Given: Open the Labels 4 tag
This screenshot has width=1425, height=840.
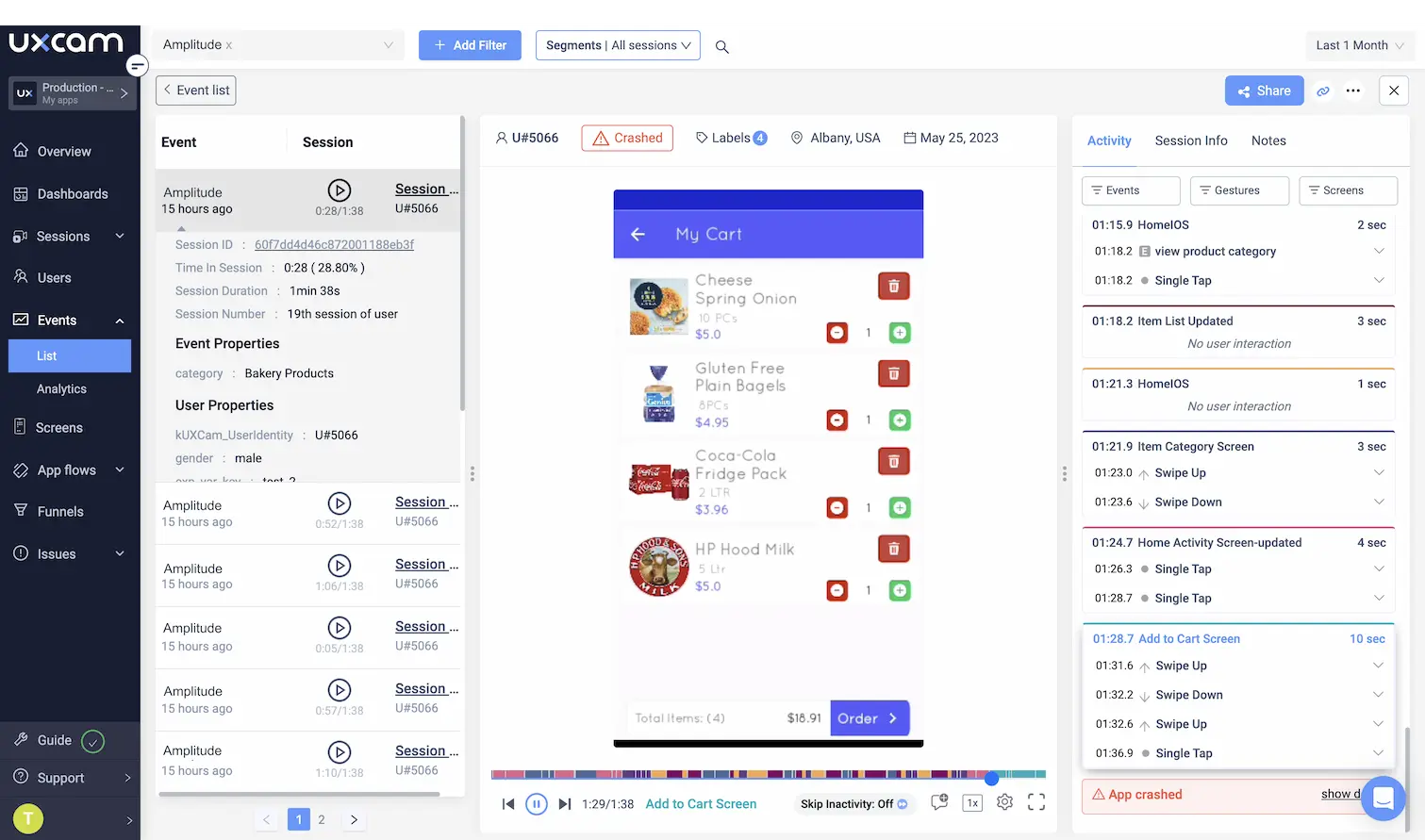Looking at the screenshot, I should [x=731, y=138].
